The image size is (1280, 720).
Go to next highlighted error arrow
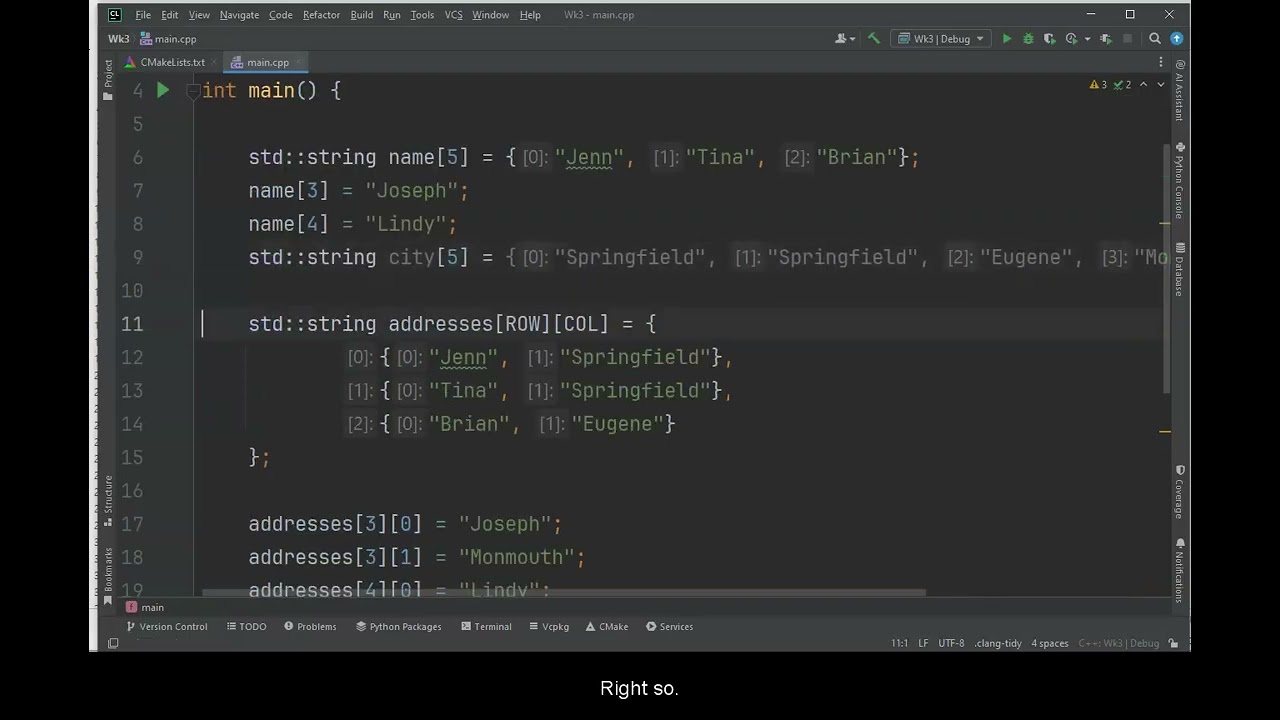click(x=1160, y=85)
